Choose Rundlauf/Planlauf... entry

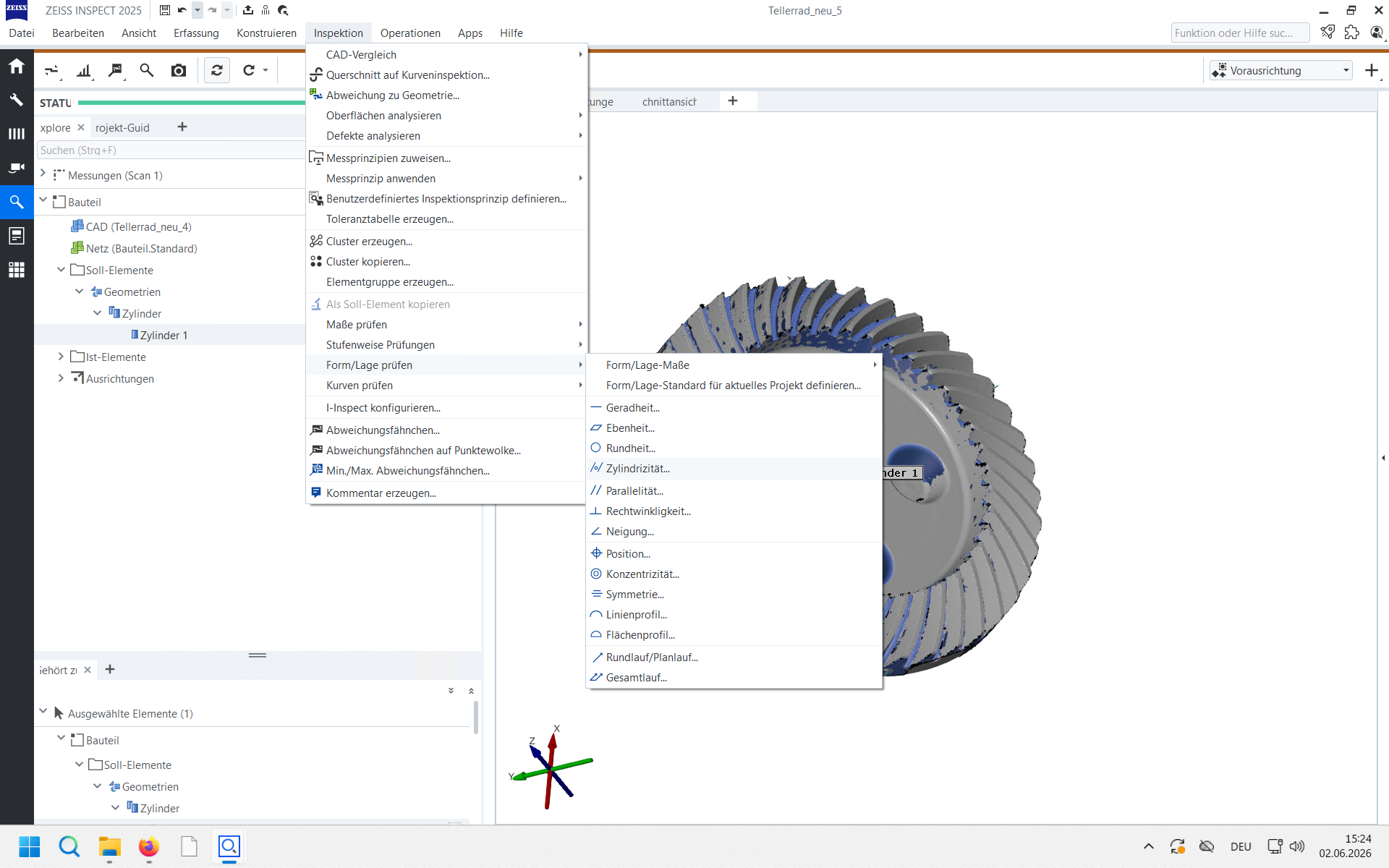click(x=734, y=658)
